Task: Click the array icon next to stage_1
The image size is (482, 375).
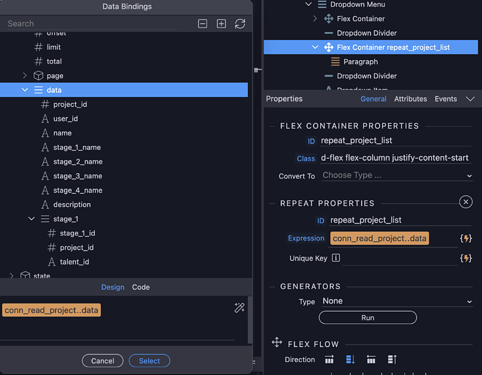Action: coord(45,219)
